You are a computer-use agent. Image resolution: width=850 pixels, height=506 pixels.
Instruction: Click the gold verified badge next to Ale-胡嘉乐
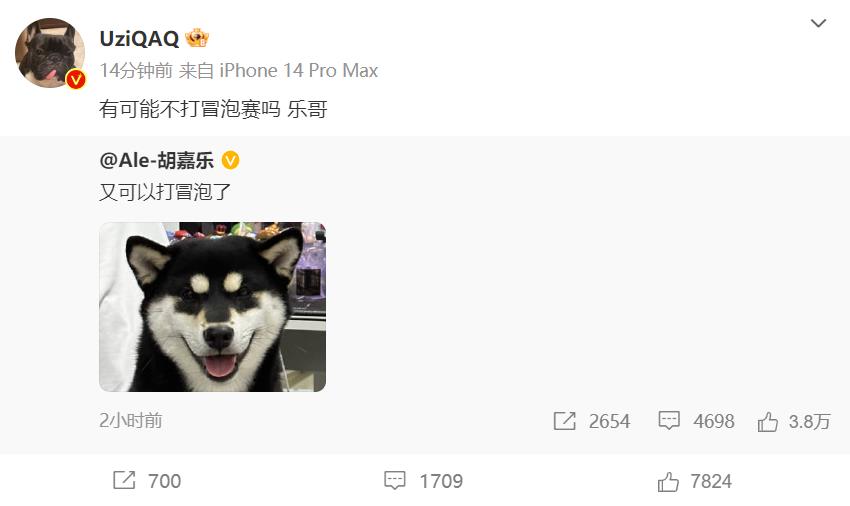[230, 161]
